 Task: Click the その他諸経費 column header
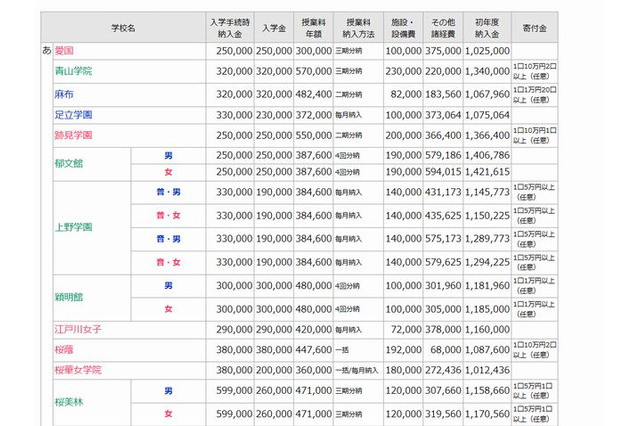click(443, 28)
